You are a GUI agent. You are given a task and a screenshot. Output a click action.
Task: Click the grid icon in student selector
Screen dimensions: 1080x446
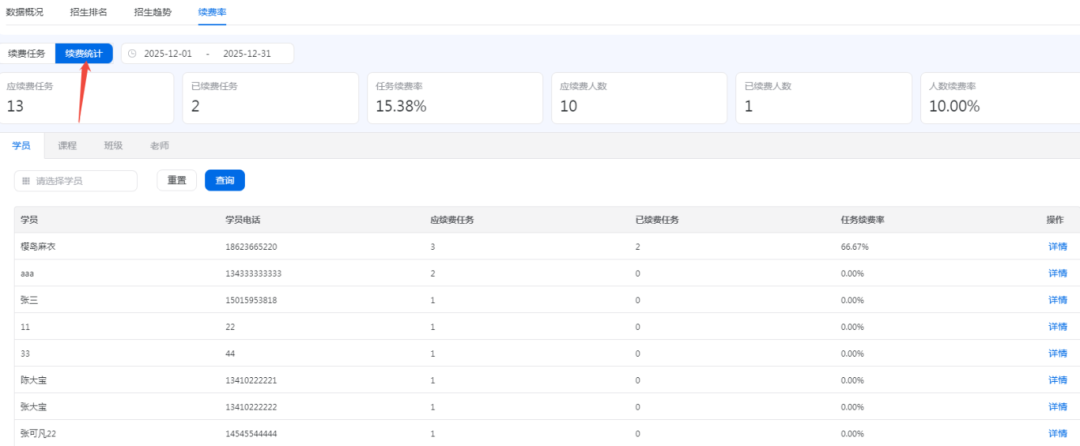26,181
